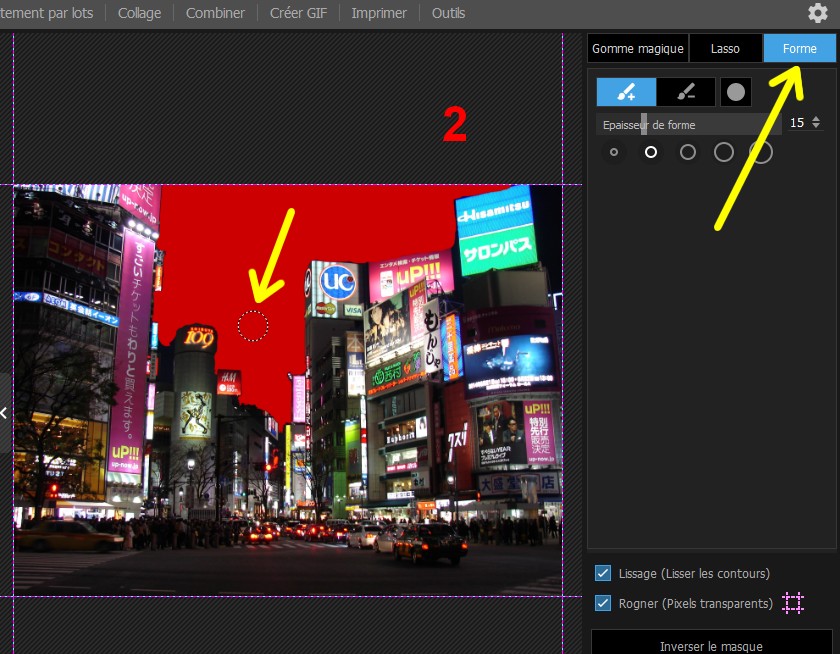The width and height of the screenshot is (840, 654).
Task: Switch to the Lasso tab
Action: tap(725, 48)
